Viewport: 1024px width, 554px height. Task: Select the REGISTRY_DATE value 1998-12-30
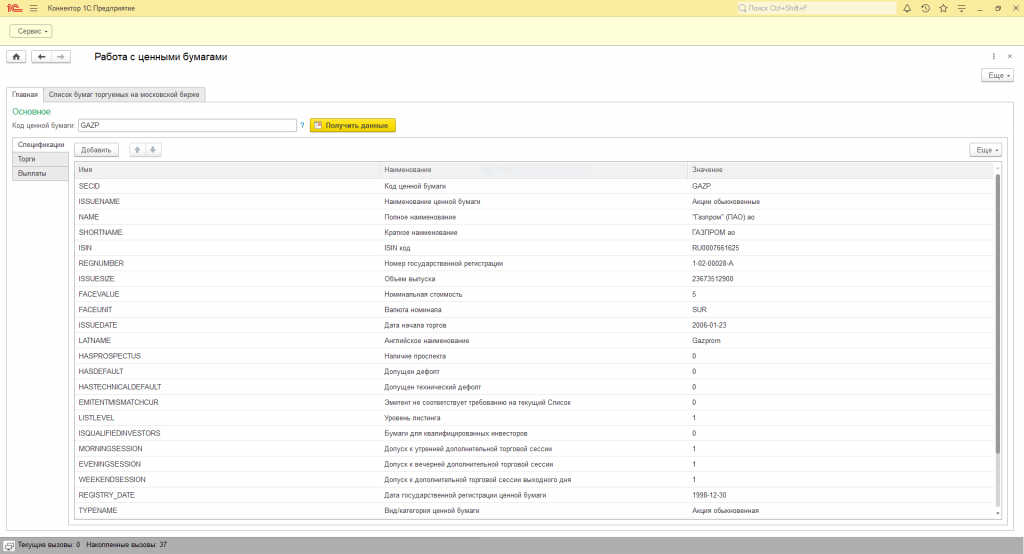tap(840, 495)
